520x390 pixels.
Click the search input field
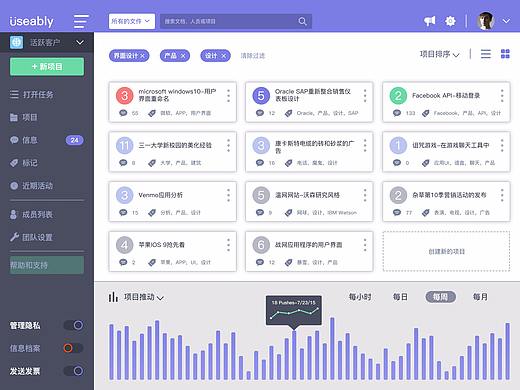tap(236, 21)
